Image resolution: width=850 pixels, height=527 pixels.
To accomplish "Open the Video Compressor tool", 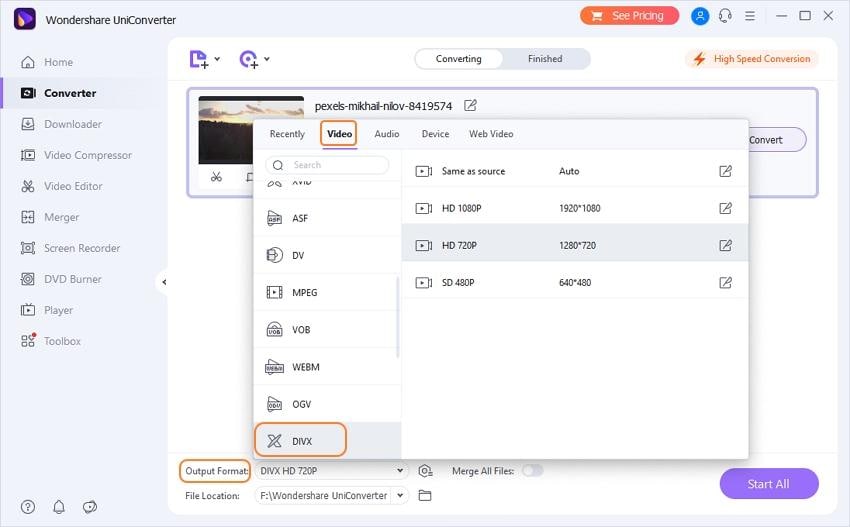I will [x=76, y=155].
